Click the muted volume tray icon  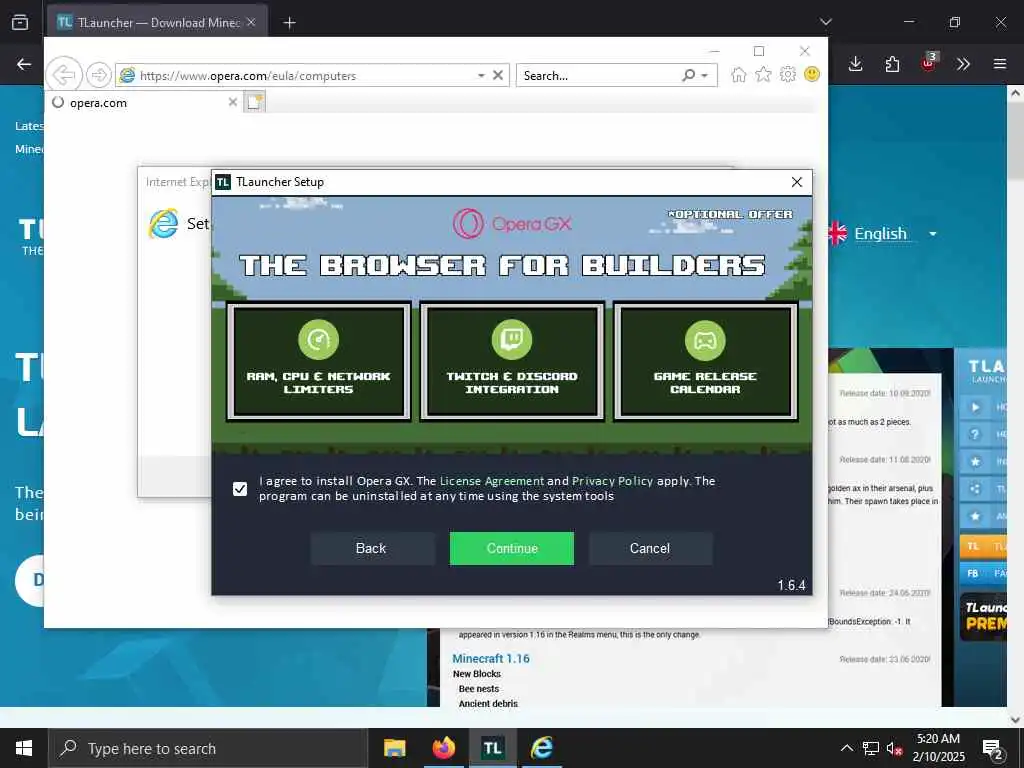894,748
